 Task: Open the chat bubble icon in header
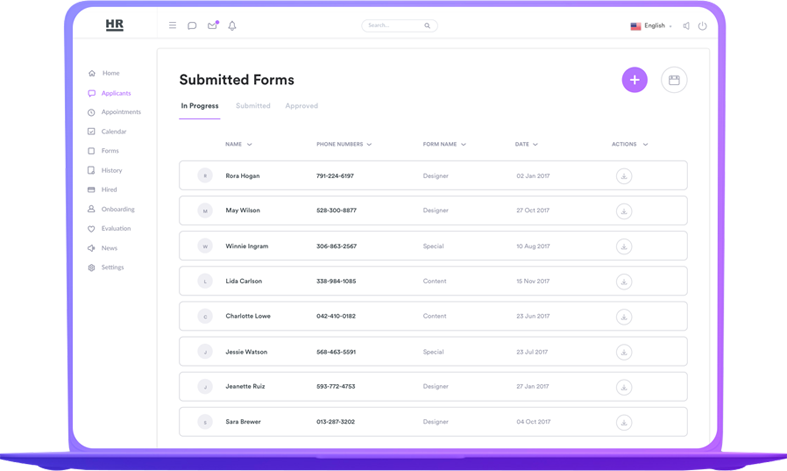[x=192, y=26]
